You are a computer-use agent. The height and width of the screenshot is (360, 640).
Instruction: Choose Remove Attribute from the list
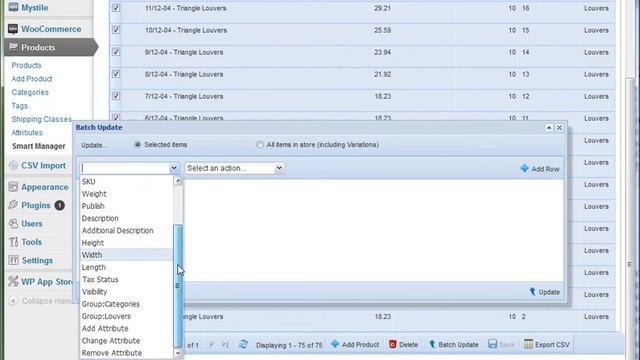[x=126, y=353]
